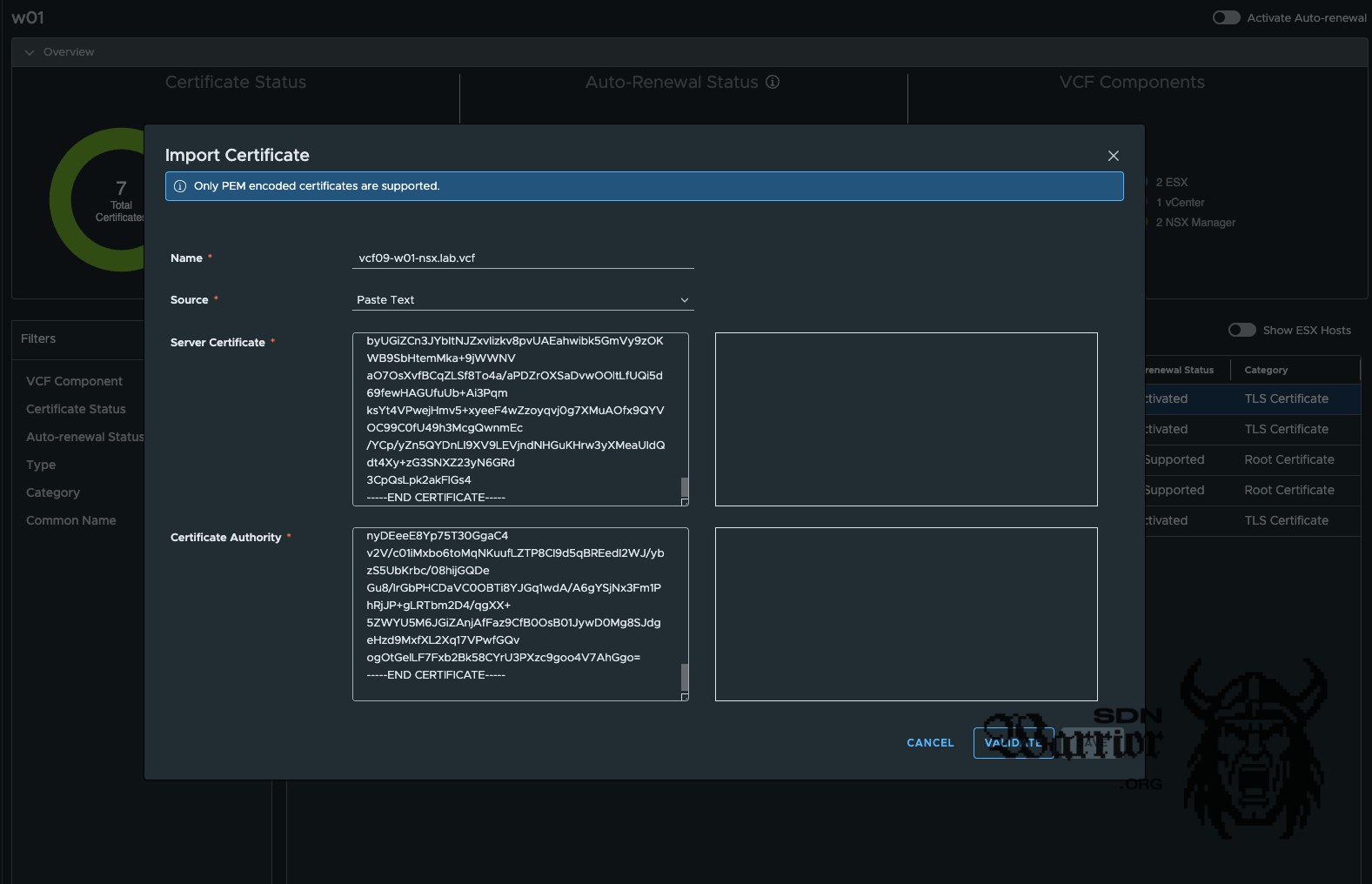Select Certificate Status filter
This screenshot has width=1372, height=884.
click(76, 409)
